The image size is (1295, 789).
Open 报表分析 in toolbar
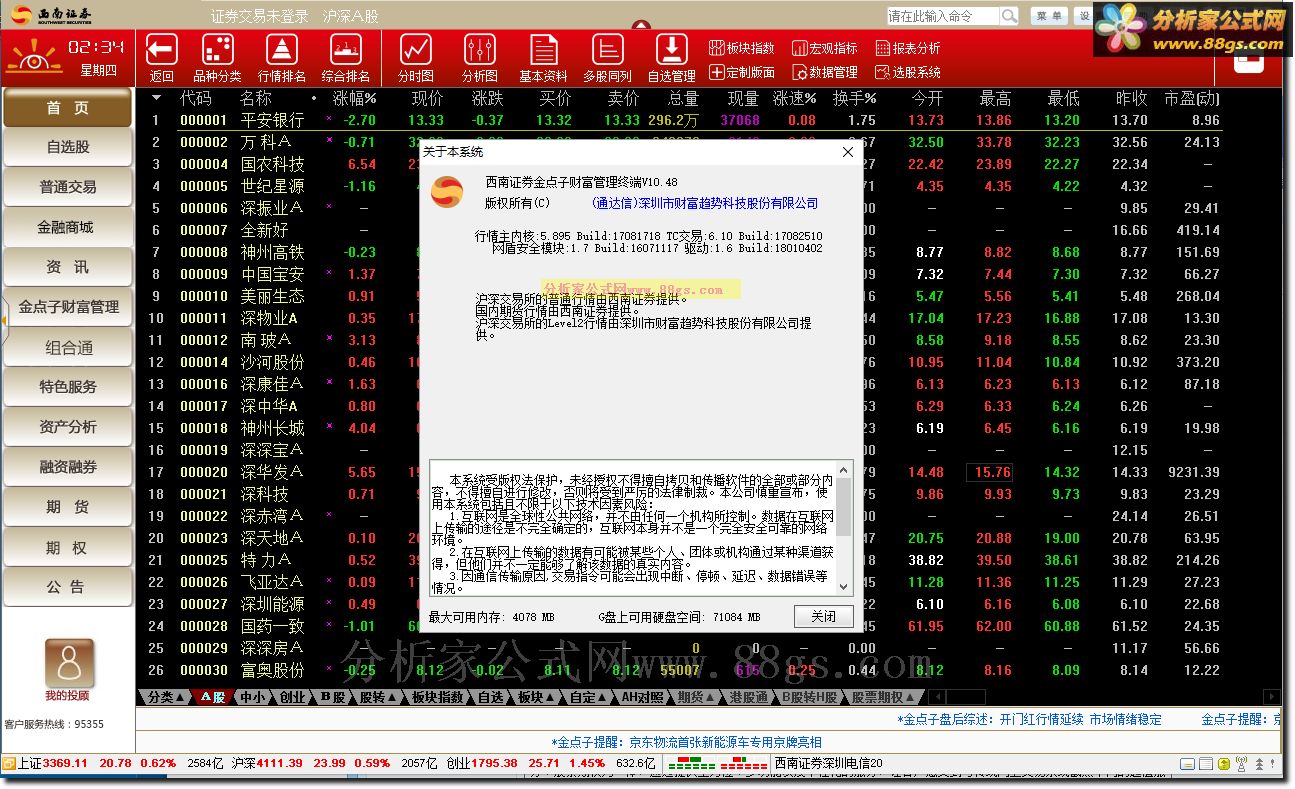pyautogui.click(x=907, y=48)
